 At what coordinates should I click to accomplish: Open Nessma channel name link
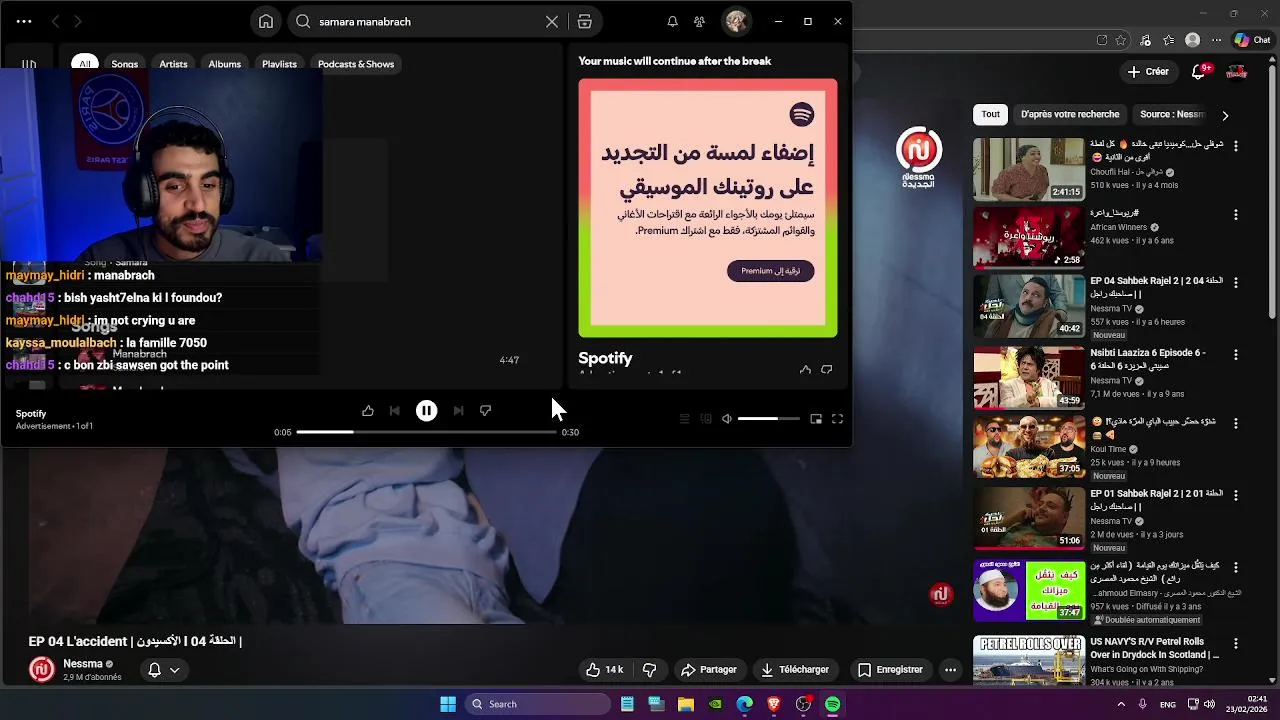[x=83, y=664]
